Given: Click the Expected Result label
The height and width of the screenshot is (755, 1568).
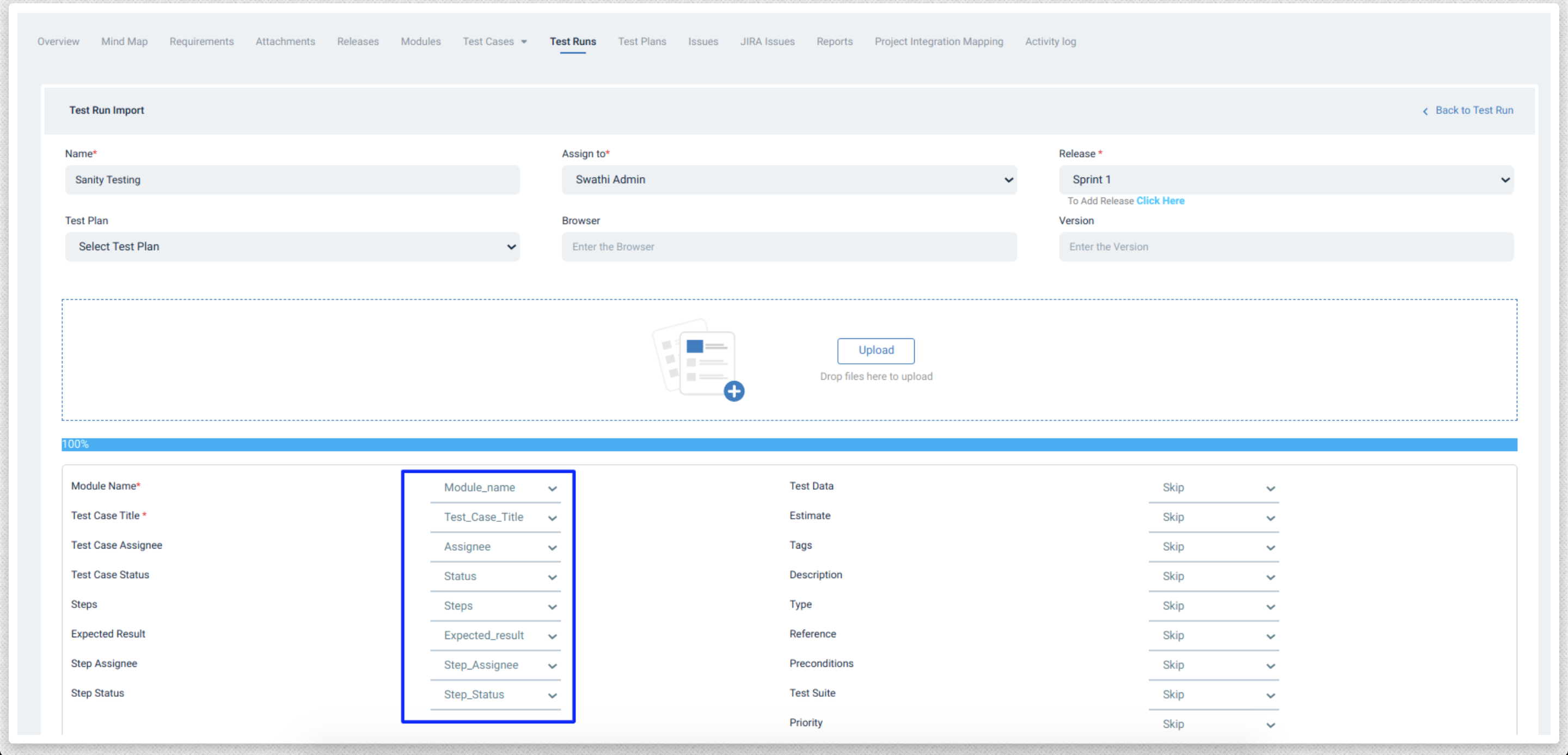Looking at the screenshot, I should point(108,634).
